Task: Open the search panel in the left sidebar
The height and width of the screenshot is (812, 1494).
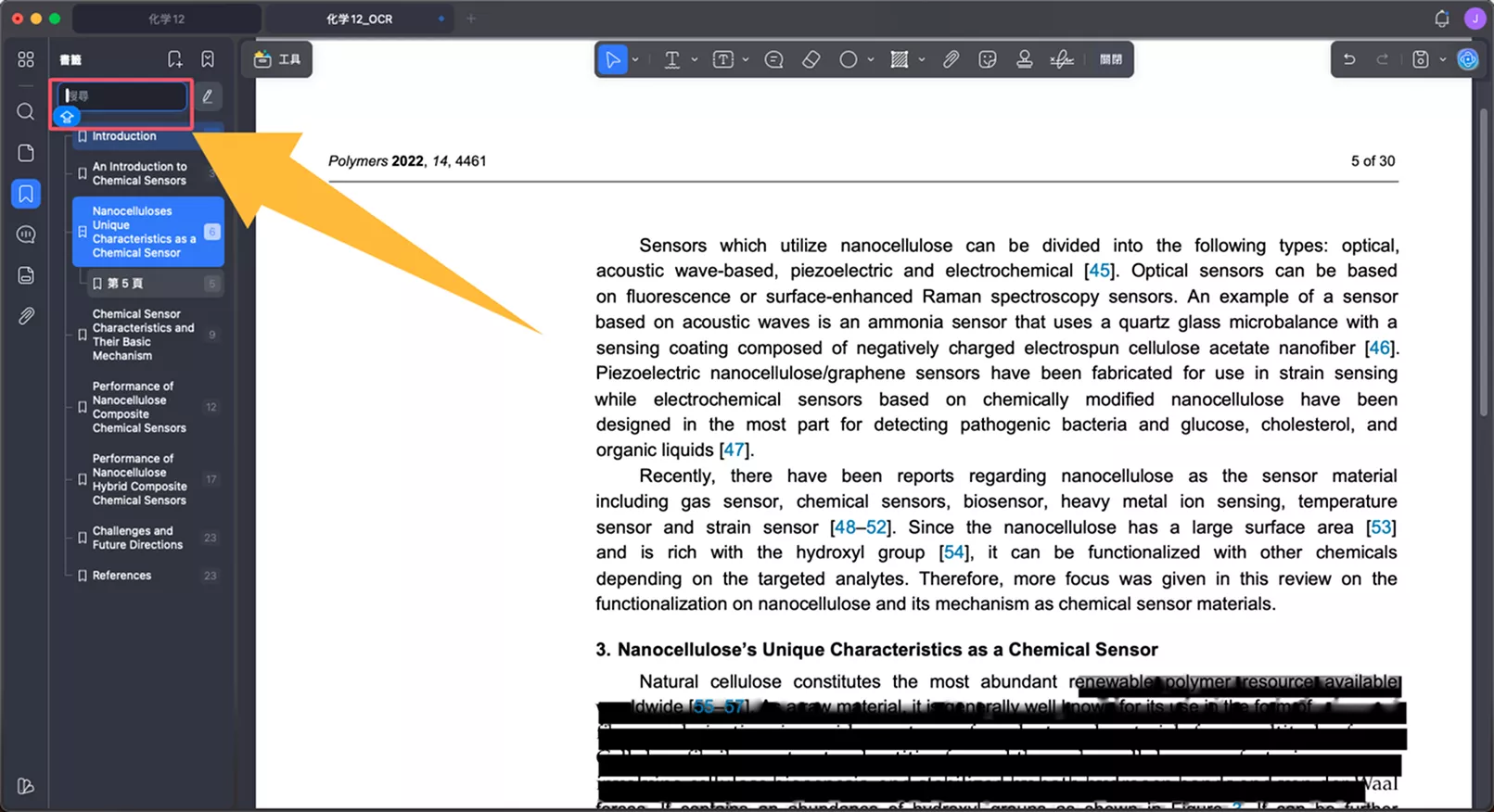Action: click(26, 112)
